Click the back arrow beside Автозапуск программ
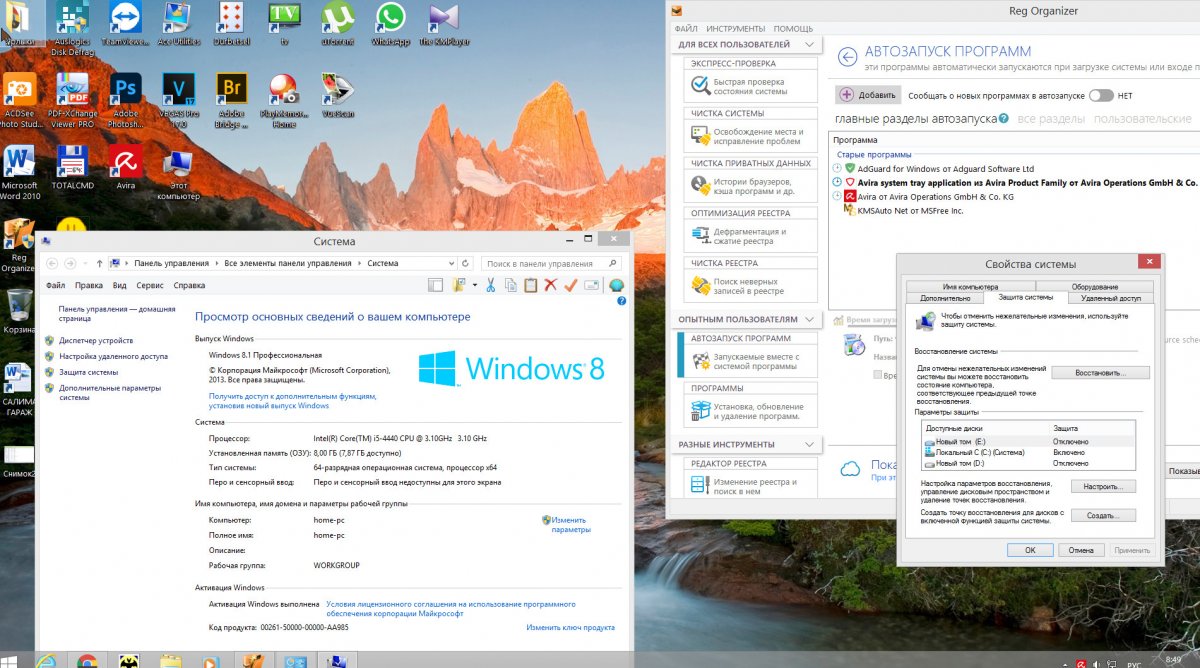Viewport: 1200px width, 668px height. tap(848, 57)
